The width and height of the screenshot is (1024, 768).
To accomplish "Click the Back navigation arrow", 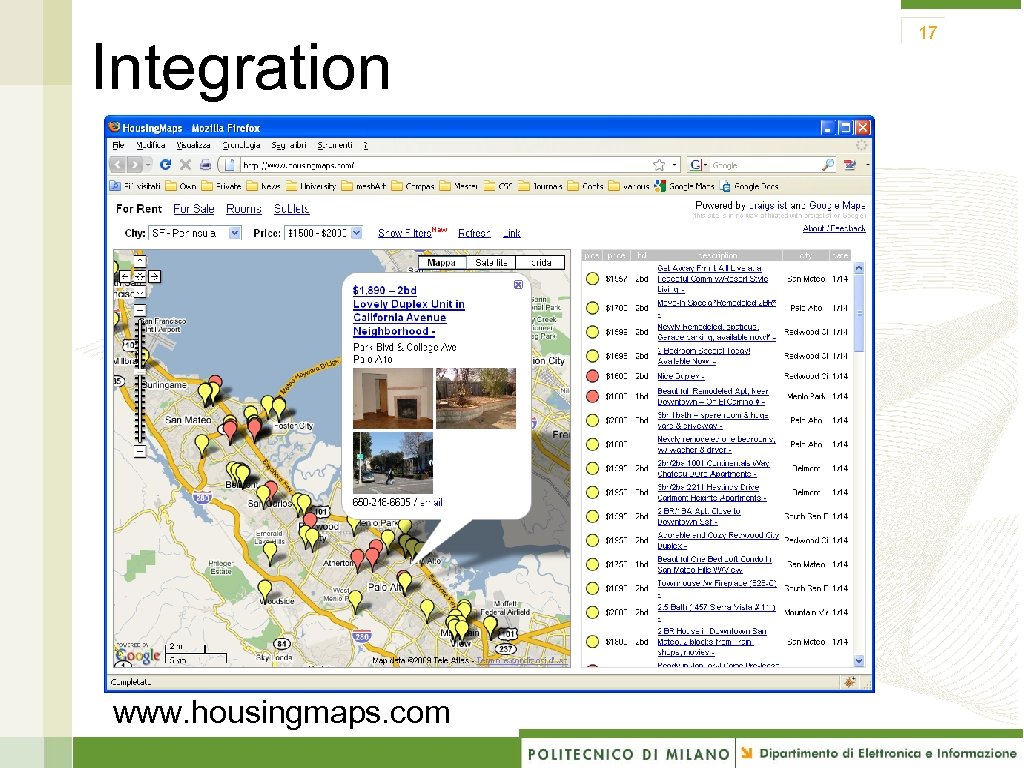I will pos(117,164).
